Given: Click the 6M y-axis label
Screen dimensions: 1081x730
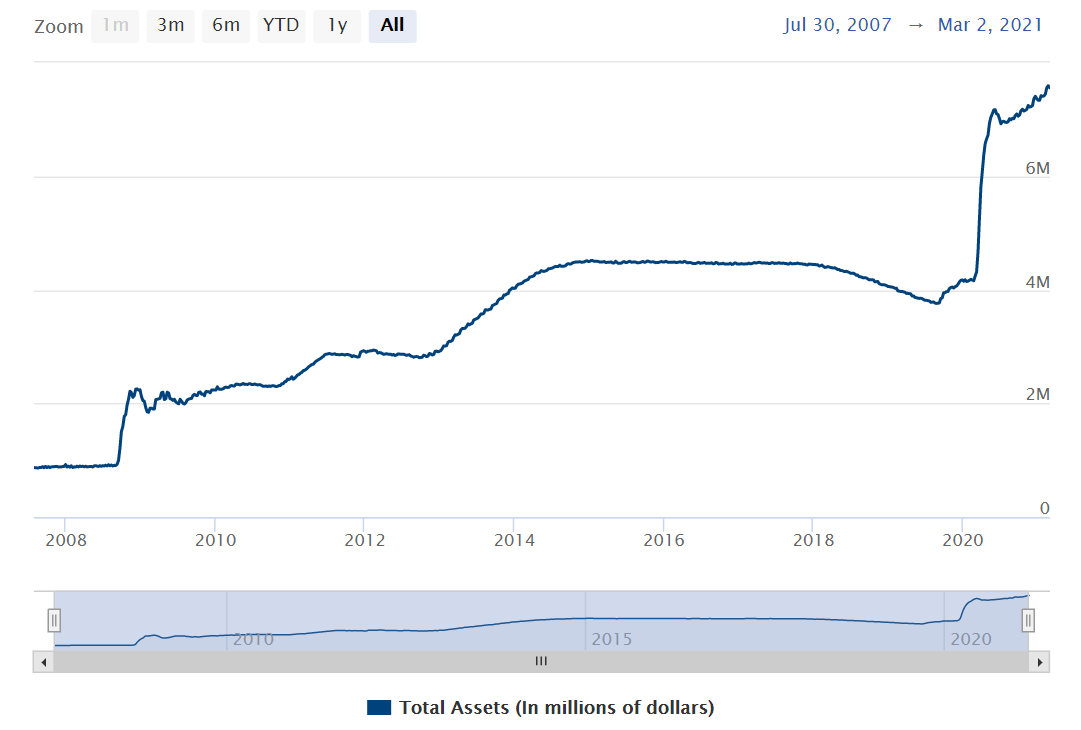Looking at the screenshot, I should 1038,168.
